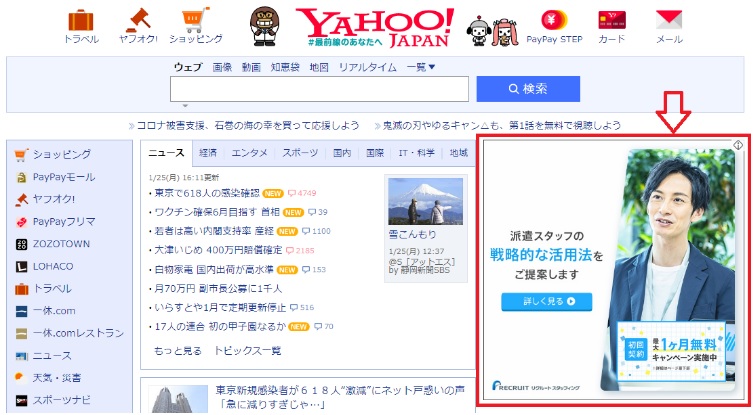The height and width of the screenshot is (415, 756).
Task: Click sidebar LOHACO icon
Action: coord(21,267)
